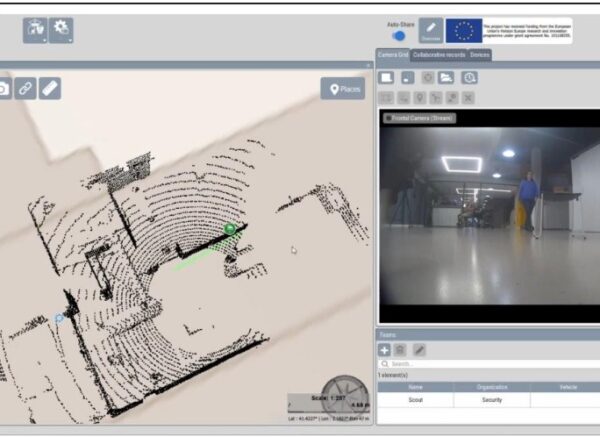The width and height of the screenshot is (600, 437).
Task: Switch to the Collaborative records tab
Action: pyautogui.click(x=439, y=54)
